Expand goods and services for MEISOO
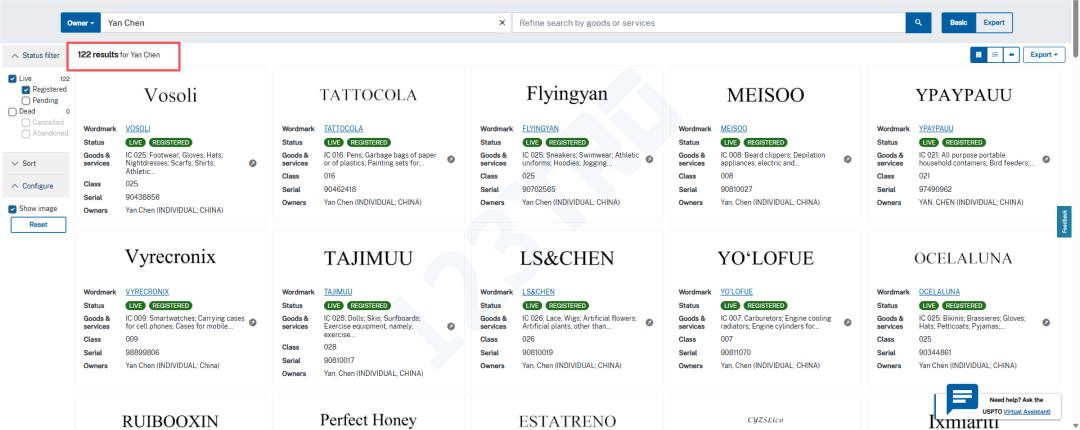 pos(848,159)
